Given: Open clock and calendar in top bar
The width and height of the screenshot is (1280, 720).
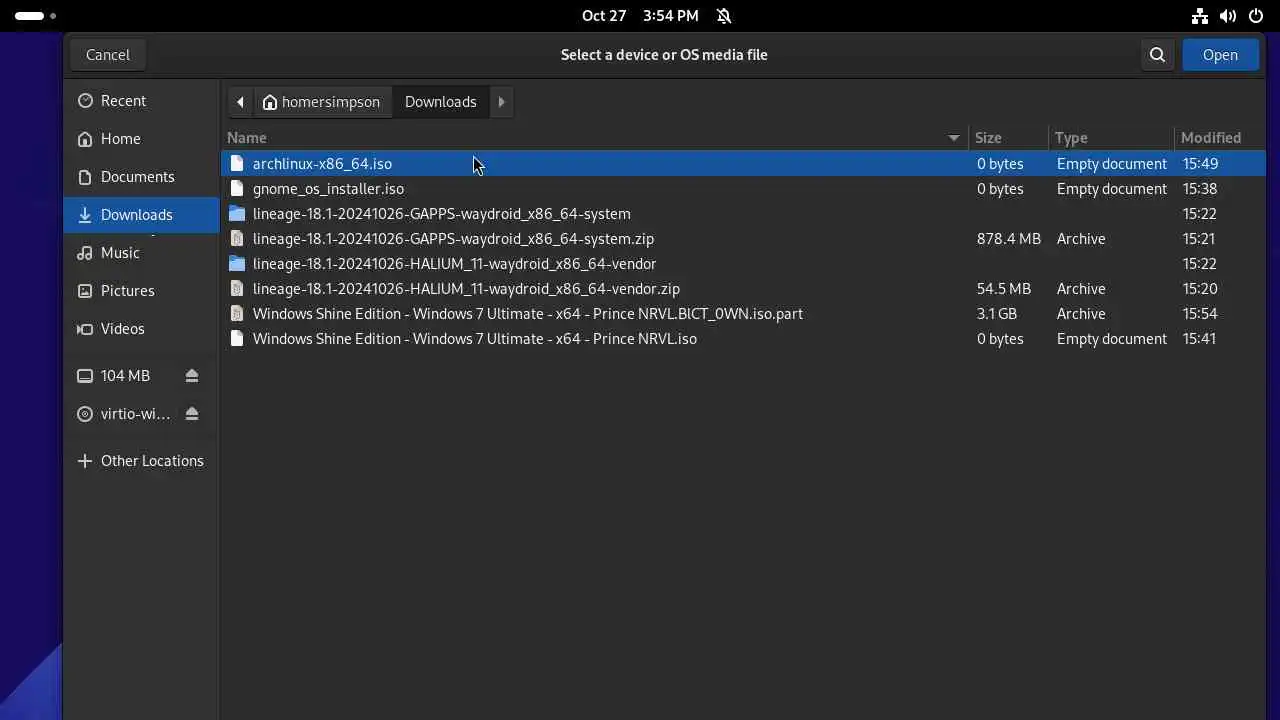Looking at the screenshot, I should click(x=640, y=16).
